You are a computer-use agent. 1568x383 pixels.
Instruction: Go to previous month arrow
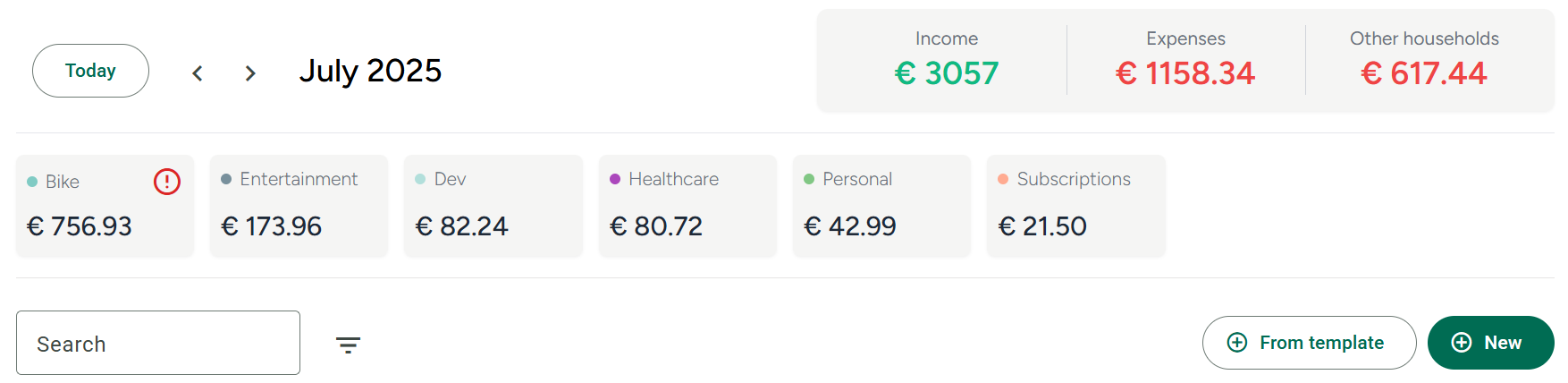[x=198, y=73]
